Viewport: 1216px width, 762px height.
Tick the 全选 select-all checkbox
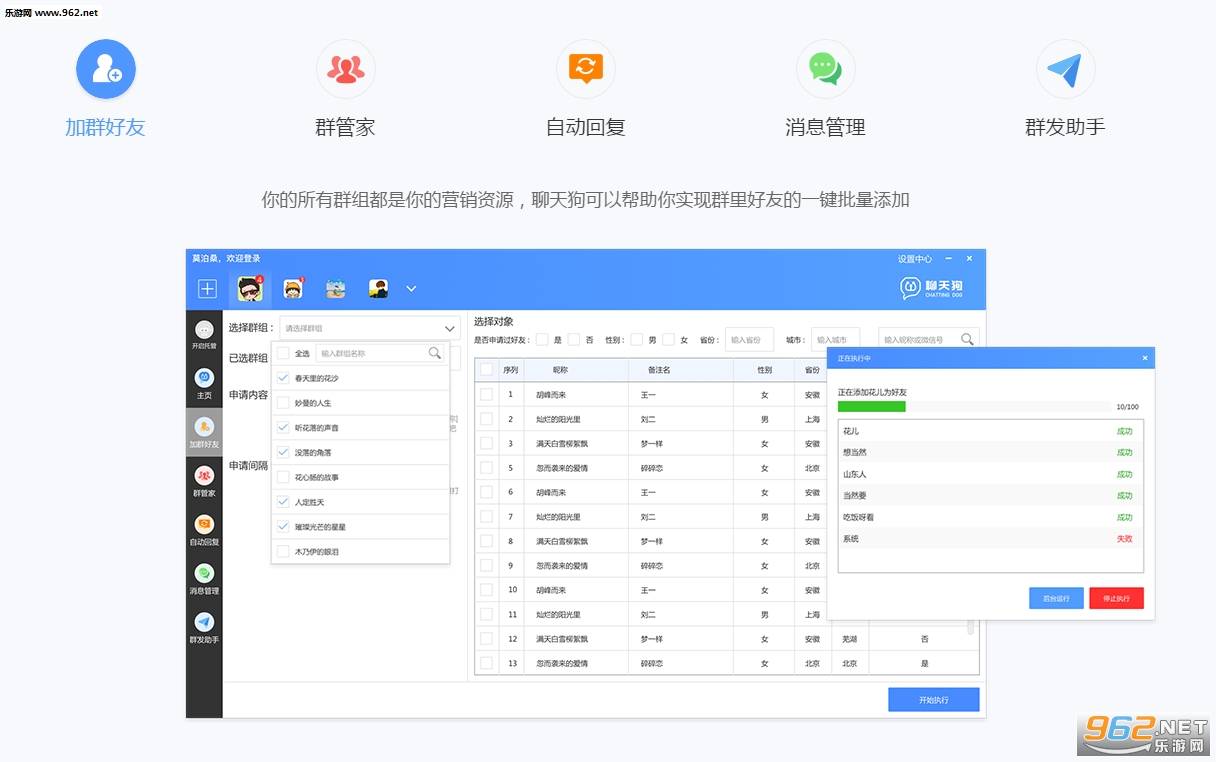point(283,353)
